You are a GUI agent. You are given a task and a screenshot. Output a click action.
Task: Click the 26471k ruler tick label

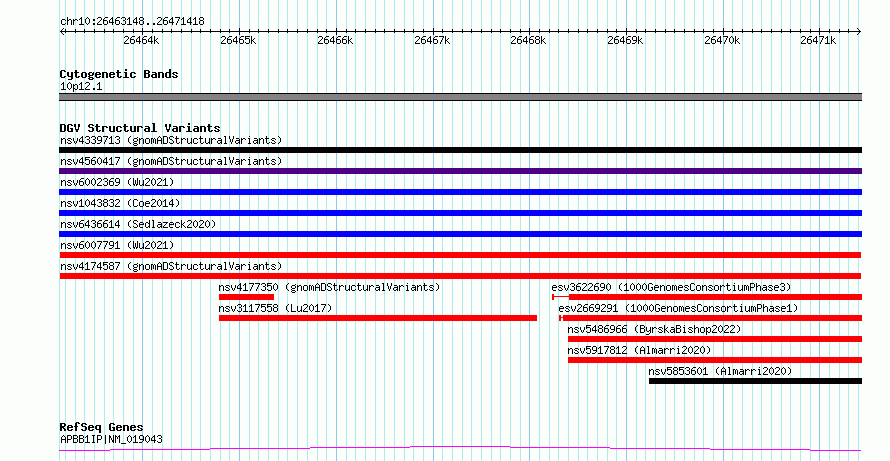pos(818,40)
